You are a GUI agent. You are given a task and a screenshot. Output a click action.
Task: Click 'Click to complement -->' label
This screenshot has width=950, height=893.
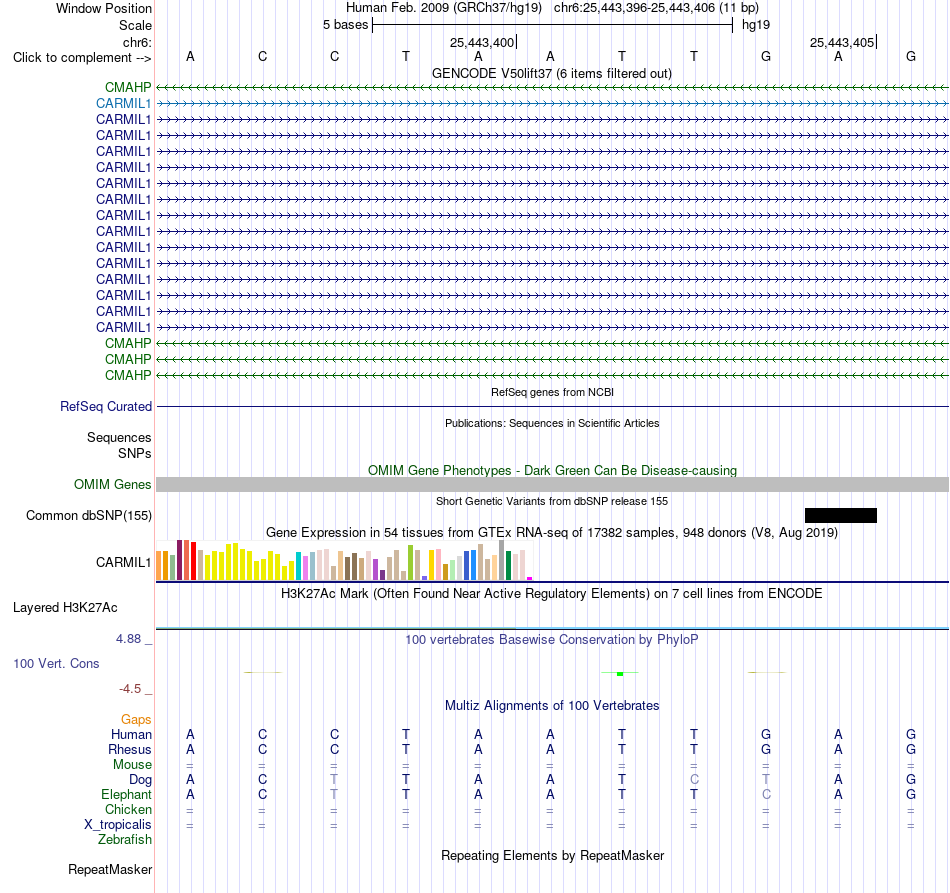click(x=82, y=58)
